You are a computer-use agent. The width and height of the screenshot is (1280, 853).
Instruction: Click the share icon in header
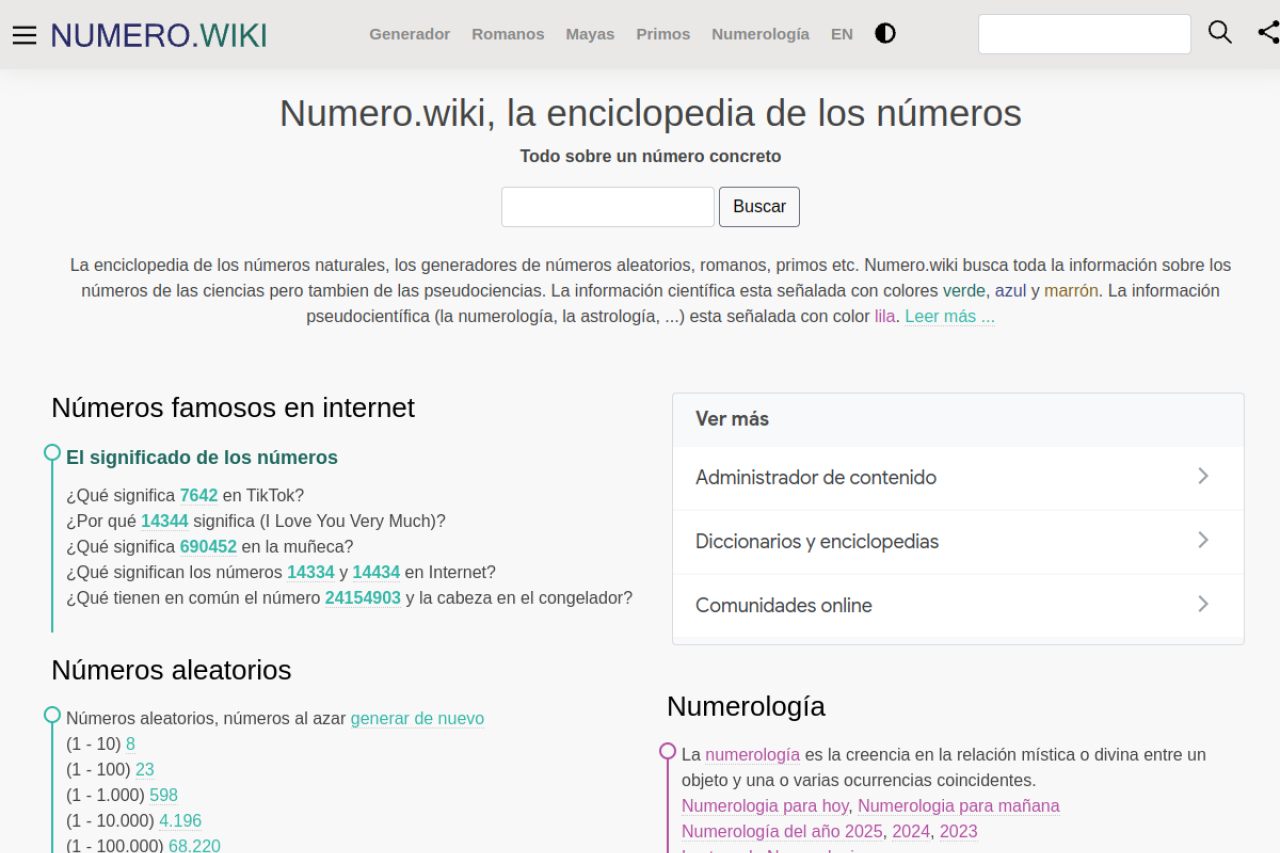(1267, 32)
